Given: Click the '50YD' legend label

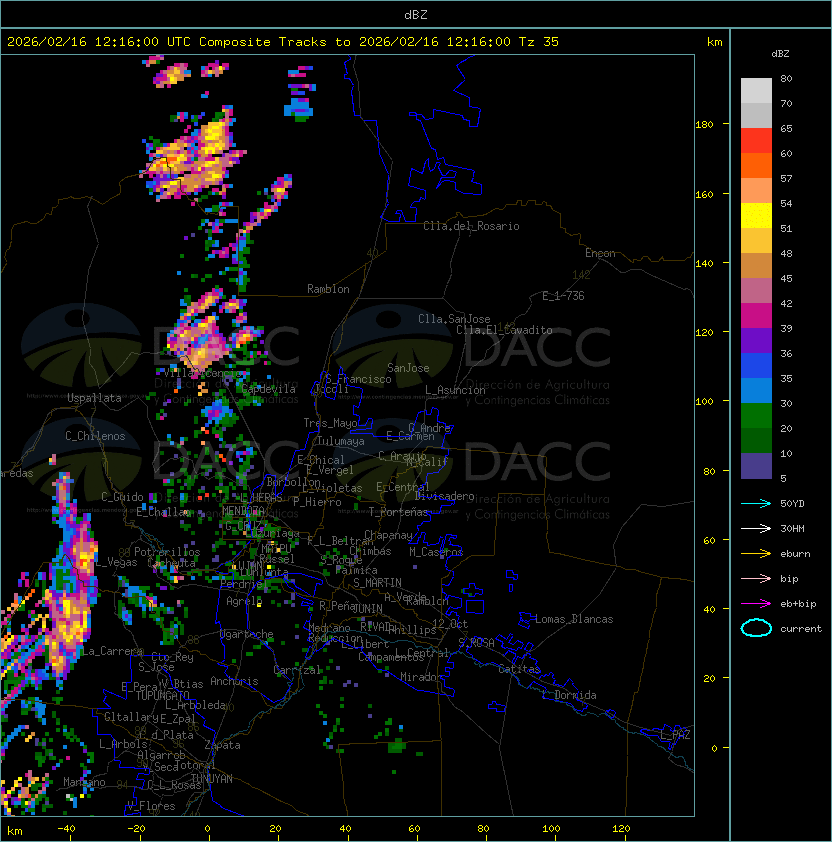Looking at the screenshot, I should tap(792, 503).
